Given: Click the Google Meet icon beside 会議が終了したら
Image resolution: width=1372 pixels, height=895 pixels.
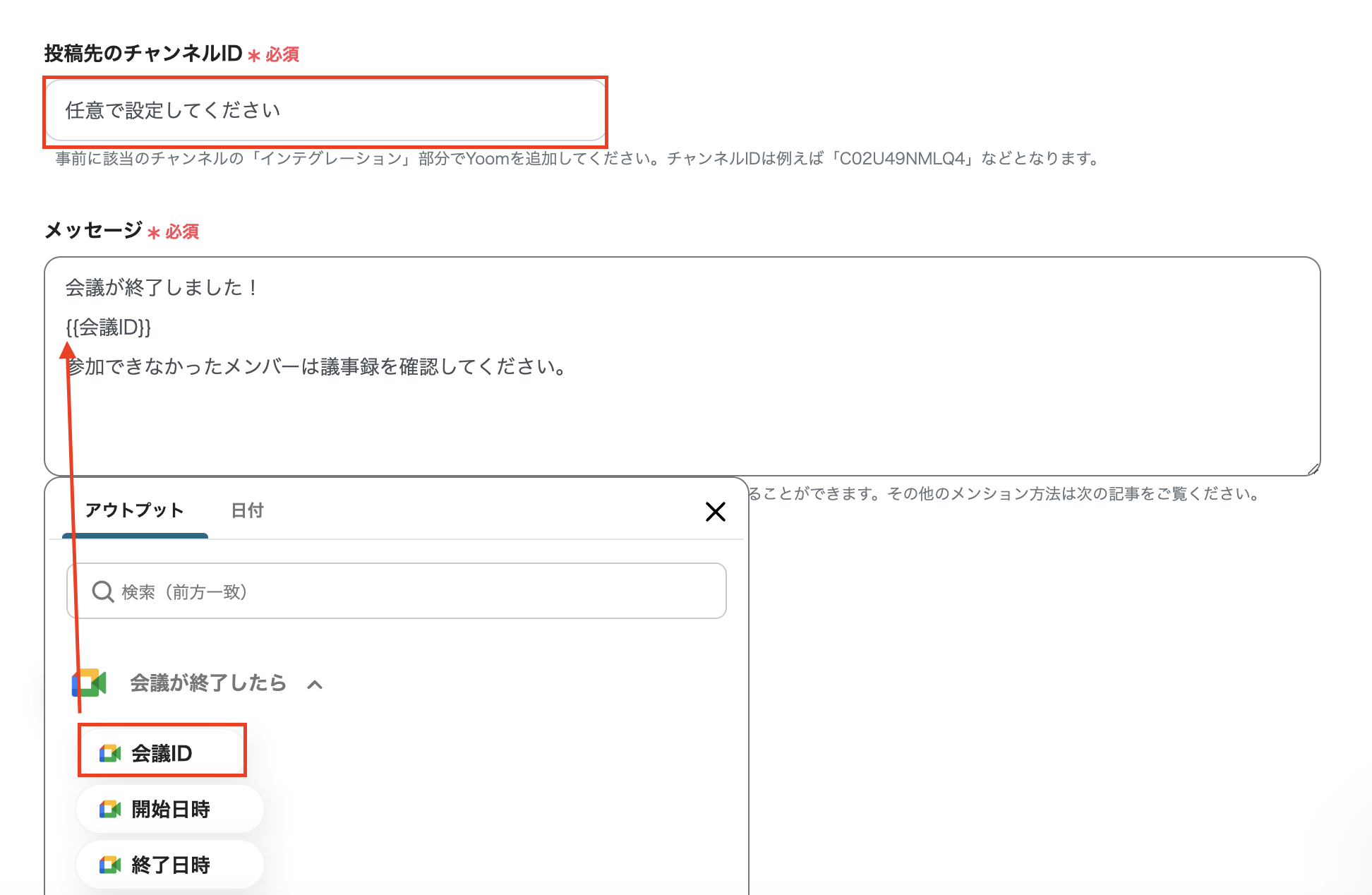Looking at the screenshot, I should 89,683.
